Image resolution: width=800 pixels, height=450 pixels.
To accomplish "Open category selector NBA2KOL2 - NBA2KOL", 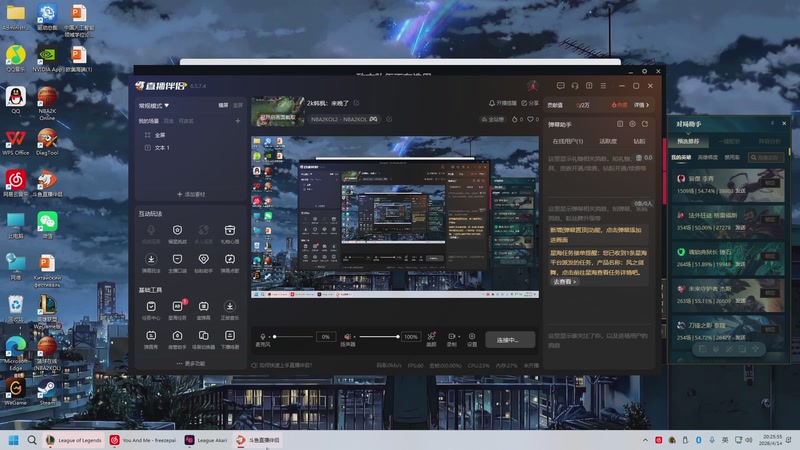I will [343, 119].
